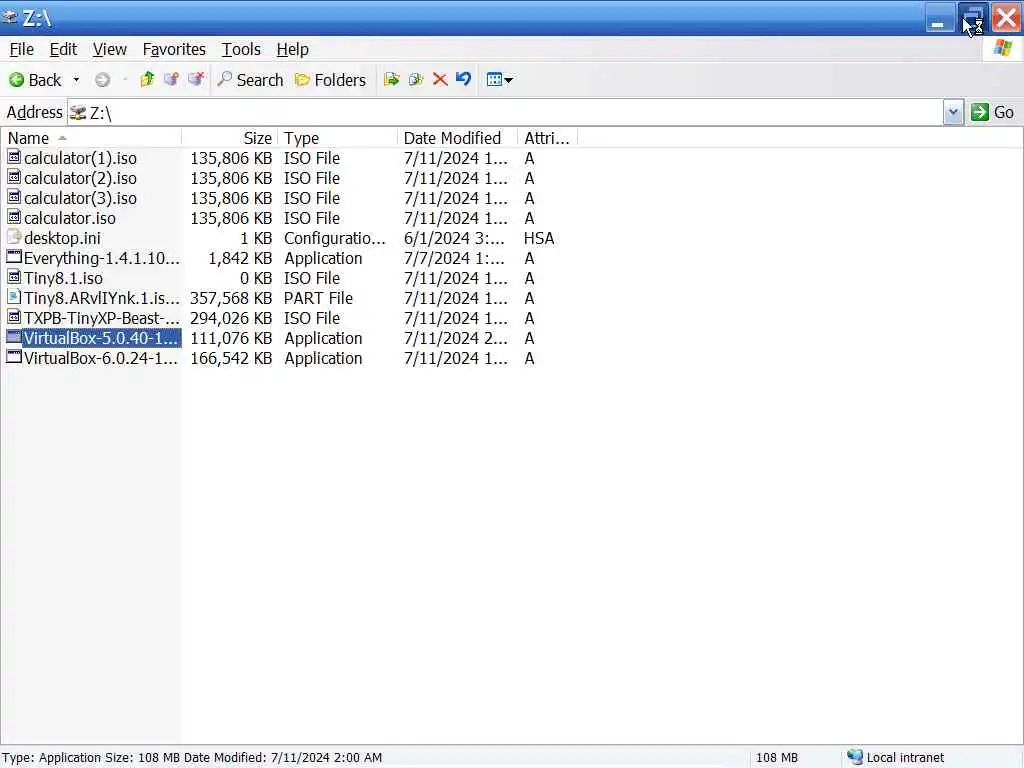Click the Undo toolbar icon
Viewport: 1024px width, 768px height.
coord(464,79)
